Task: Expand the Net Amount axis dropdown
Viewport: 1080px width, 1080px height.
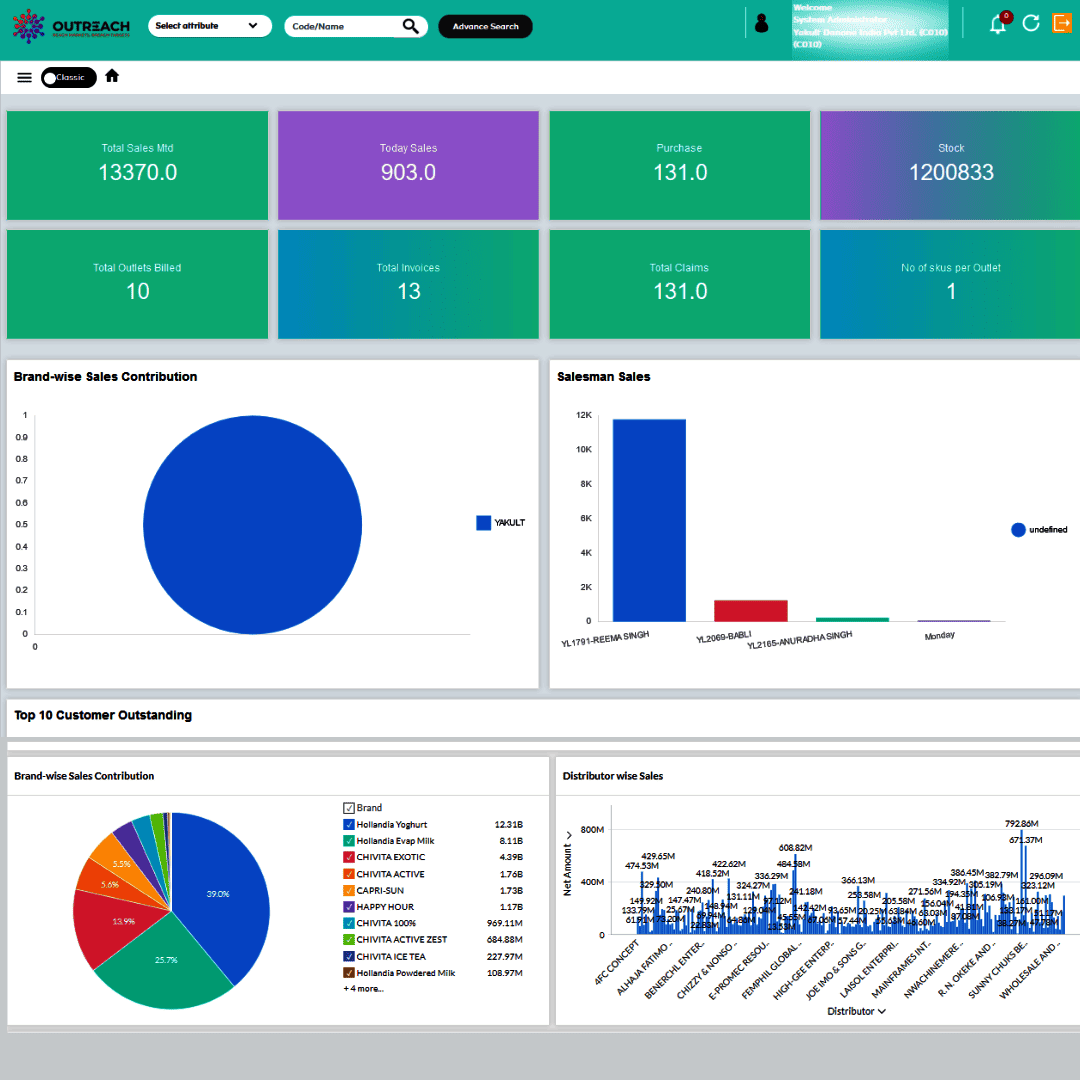Action: tap(568, 835)
